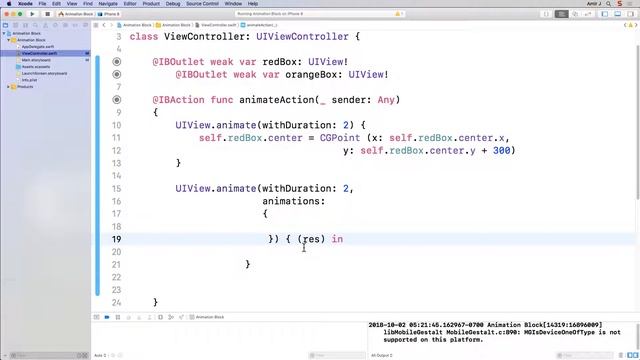Toggle the Inspectors panel visibility

631,14
